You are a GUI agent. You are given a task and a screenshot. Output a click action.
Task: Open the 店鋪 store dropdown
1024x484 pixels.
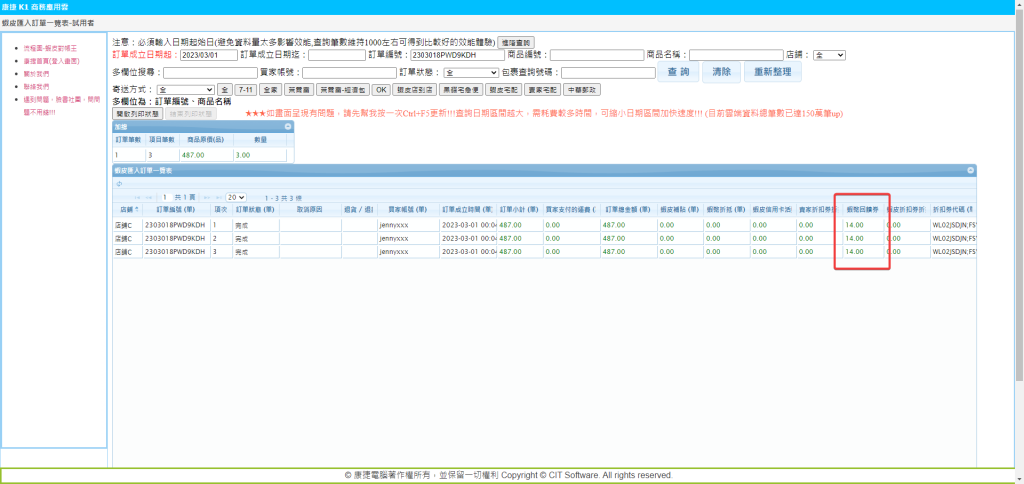[829, 55]
